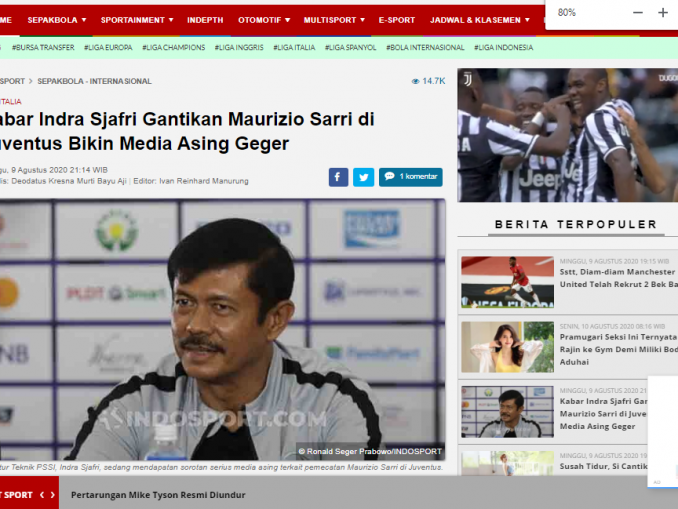Open #LIGA ITALIA tag link
Image resolution: width=678 pixels, height=509 pixels.
[x=294, y=48]
